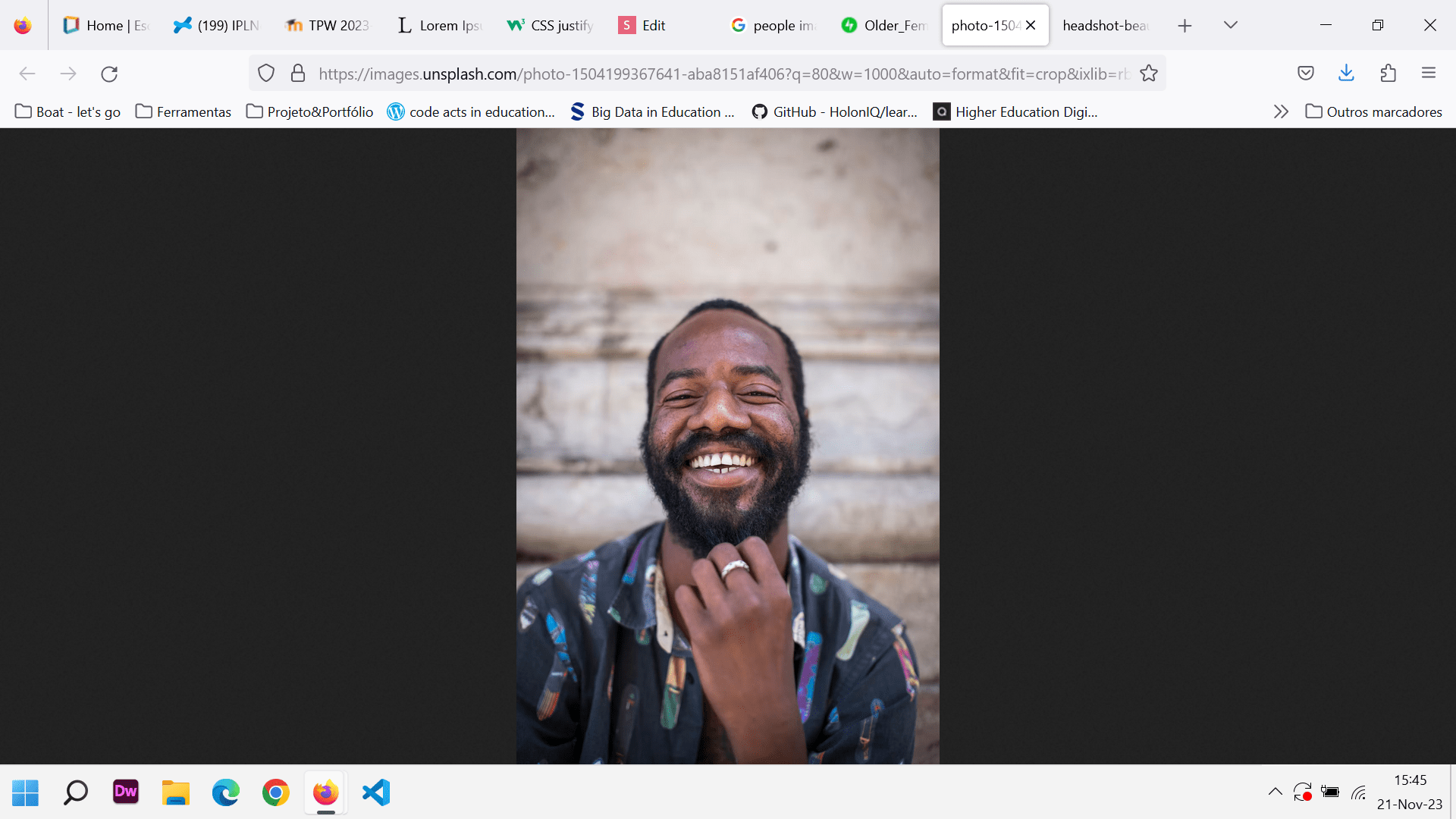1456x819 pixels.
Task: Bookmark this page with the star icon
Action: [x=1149, y=74]
